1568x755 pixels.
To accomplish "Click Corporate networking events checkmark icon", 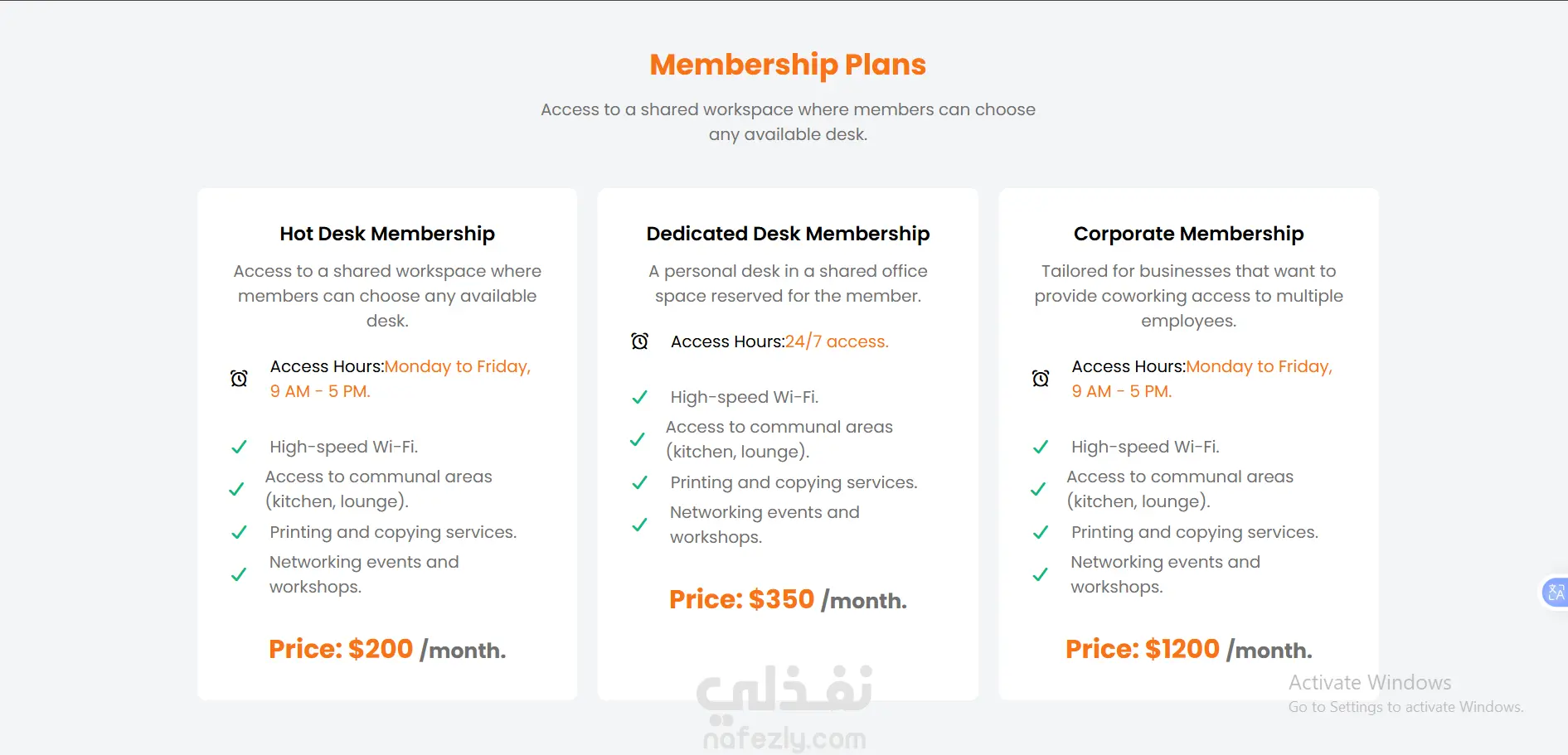I will click(x=1040, y=574).
